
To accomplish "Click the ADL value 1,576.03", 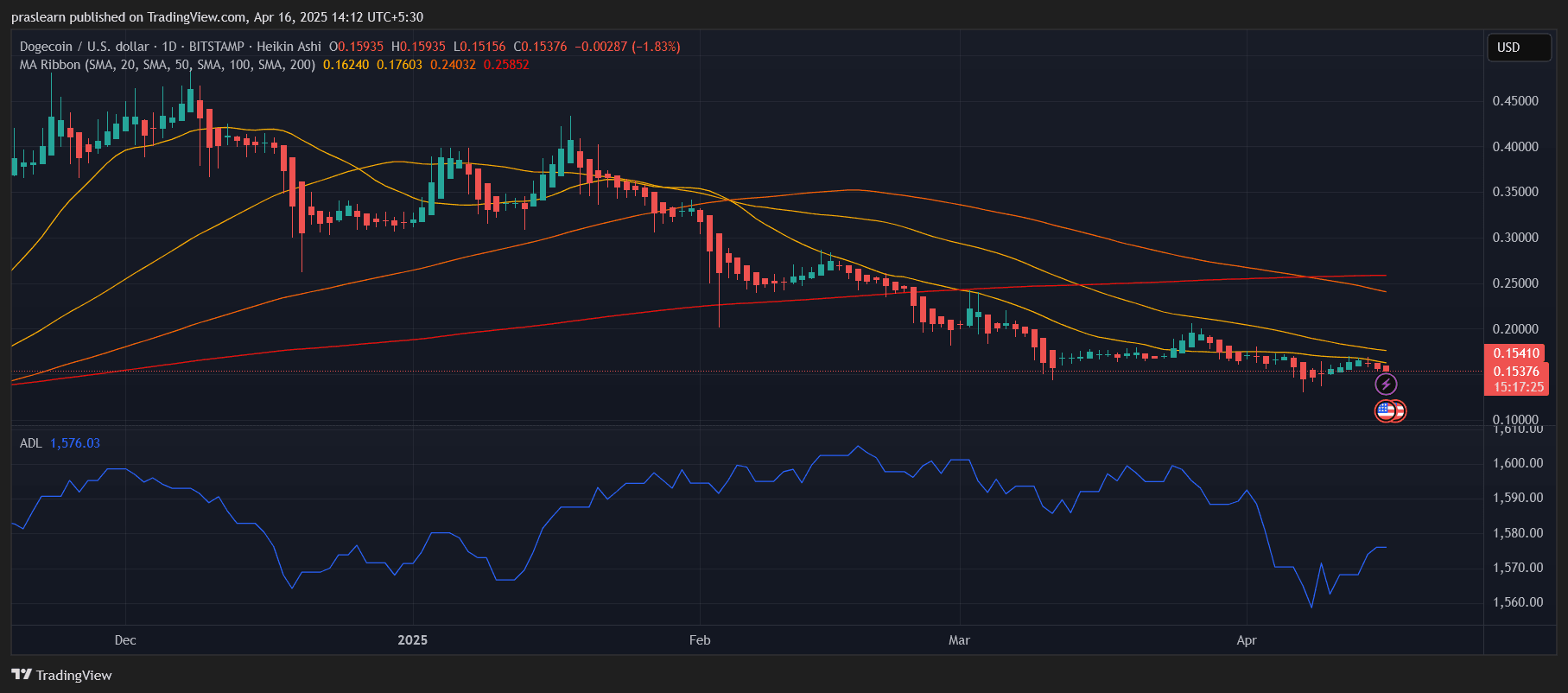I will pos(75,443).
